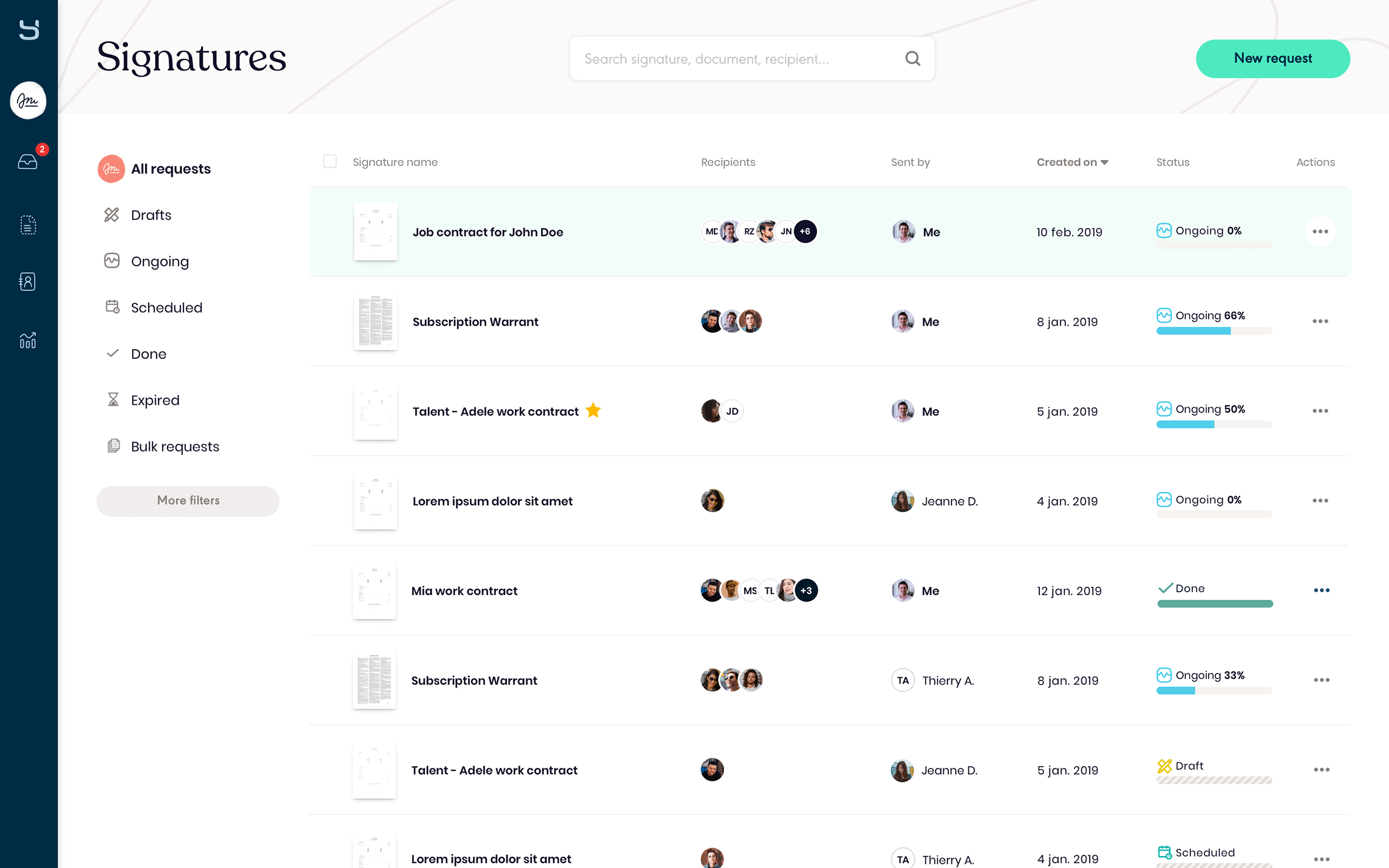Open the All requests menu item
This screenshot has width=1389, height=868.
tap(170, 168)
